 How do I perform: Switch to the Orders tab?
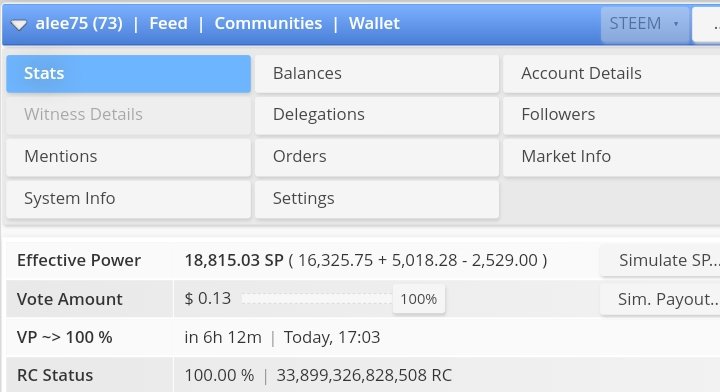(x=377, y=157)
